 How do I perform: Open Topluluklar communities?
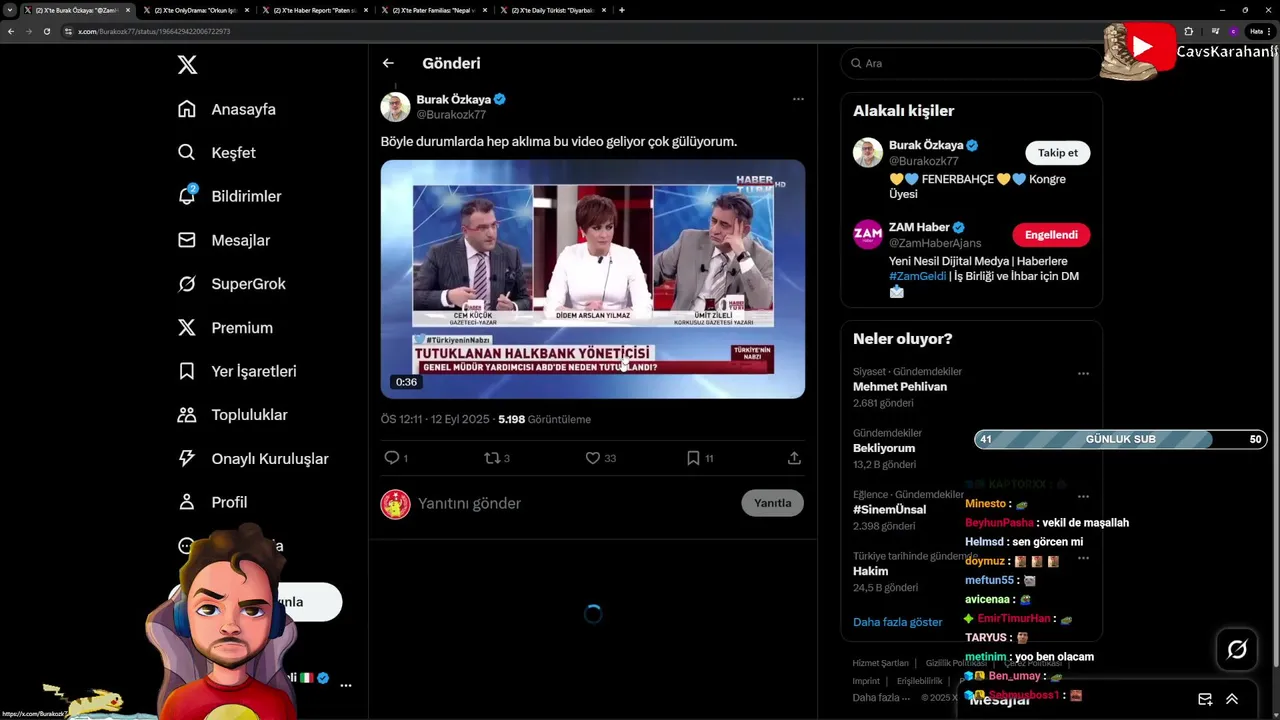coord(232,415)
